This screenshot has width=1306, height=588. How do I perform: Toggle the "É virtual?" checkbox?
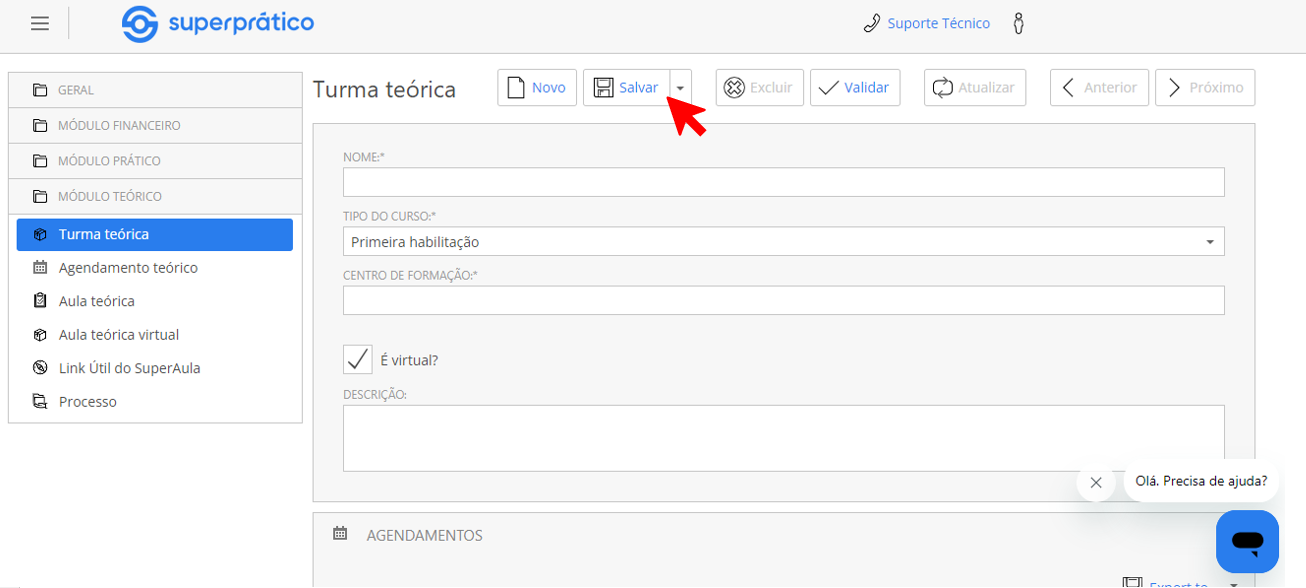(x=358, y=360)
